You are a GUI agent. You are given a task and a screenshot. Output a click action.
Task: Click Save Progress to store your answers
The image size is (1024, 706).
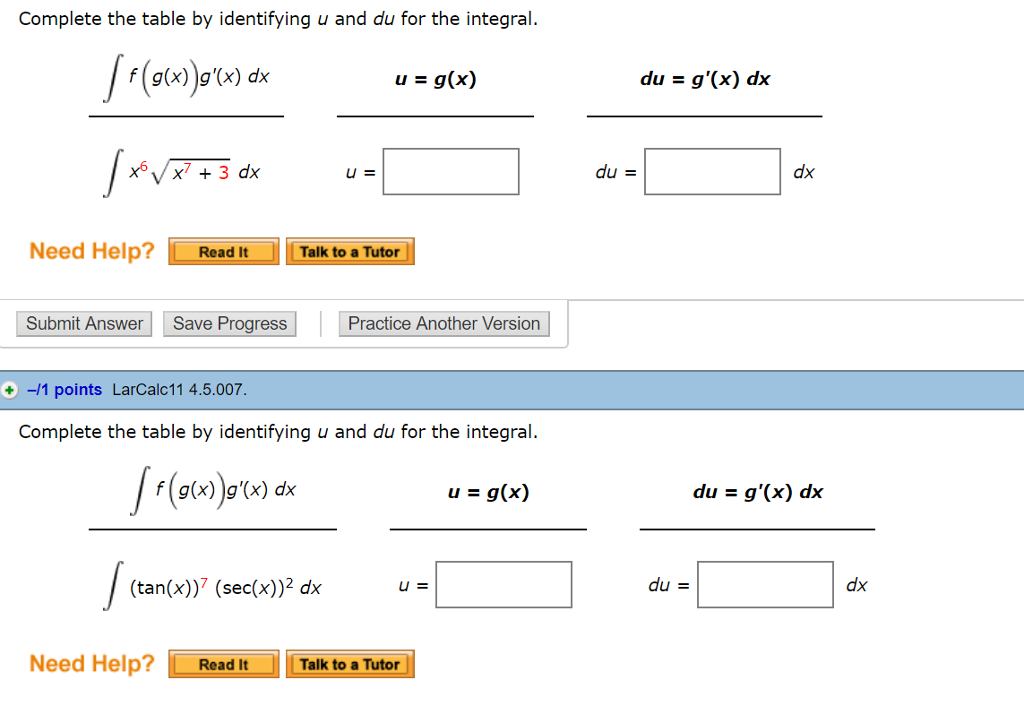pyautogui.click(x=229, y=323)
